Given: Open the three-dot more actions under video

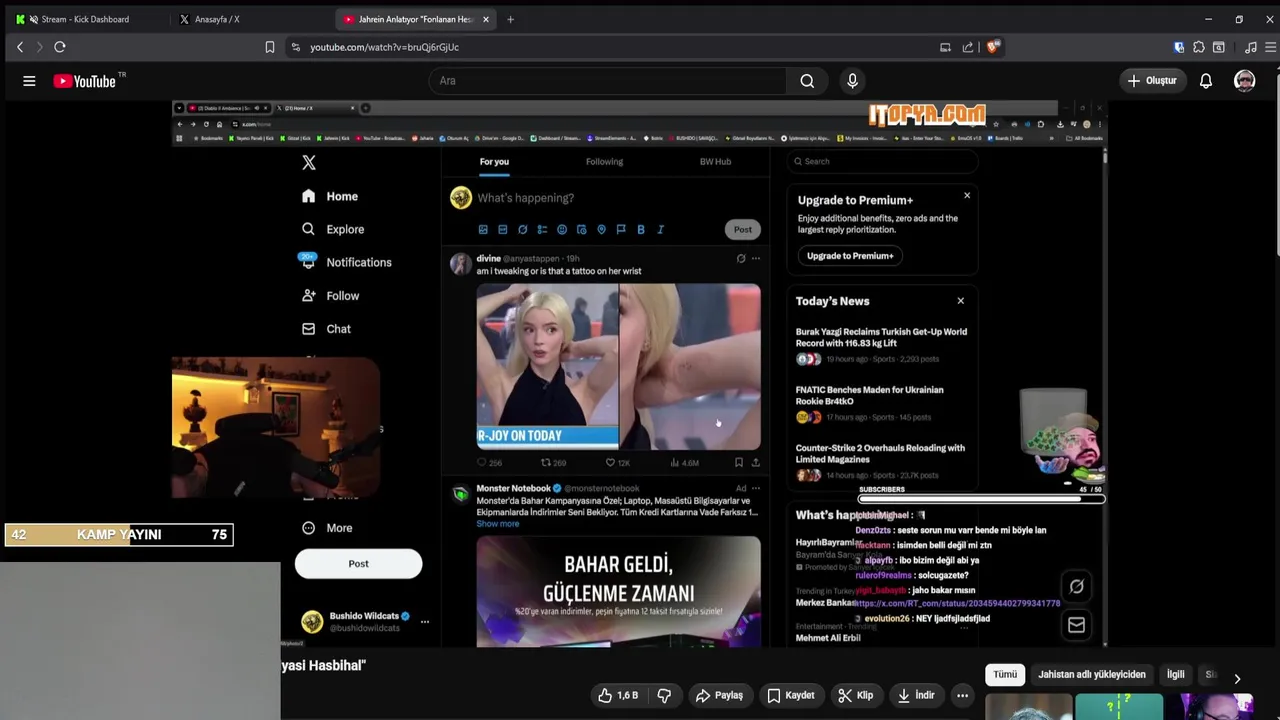Looking at the screenshot, I should [x=962, y=695].
